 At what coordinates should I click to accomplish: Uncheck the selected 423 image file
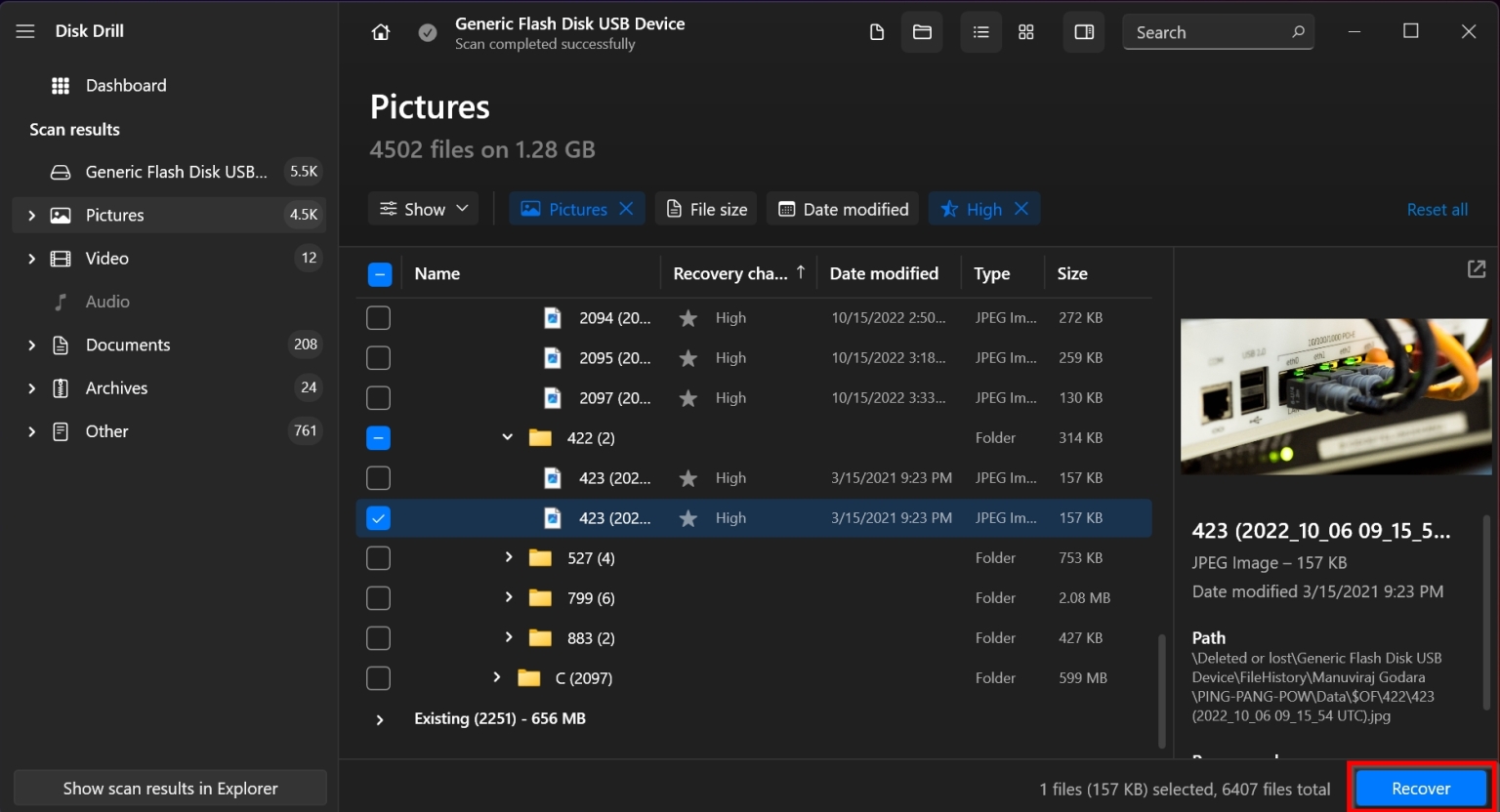pos(378,517)
